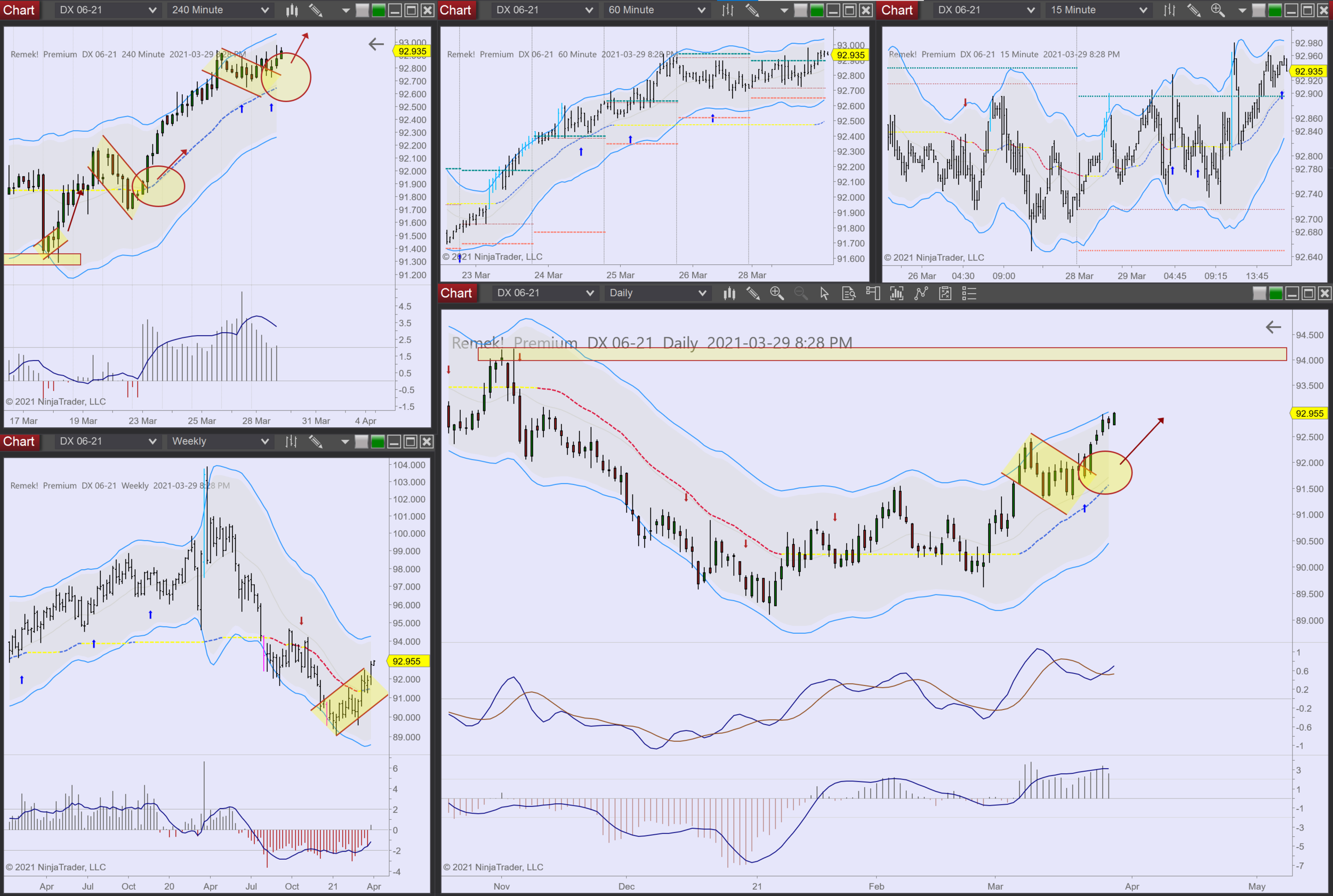This screenshot has width=1333, height=896.
Task: Toggle green link button on the 15 Minute chart
Action: click(1274, 10)
